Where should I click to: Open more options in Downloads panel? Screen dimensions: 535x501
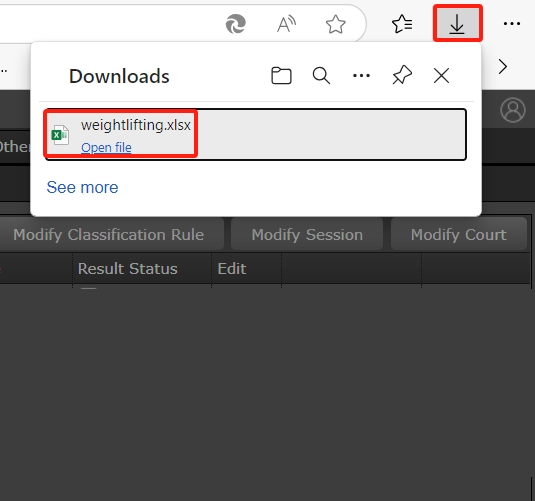(361, 75)
